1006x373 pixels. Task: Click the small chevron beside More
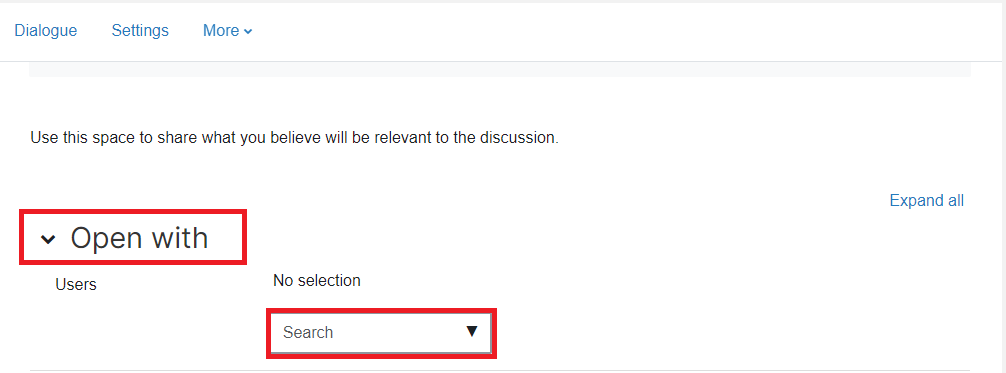[x=248, y=31]
